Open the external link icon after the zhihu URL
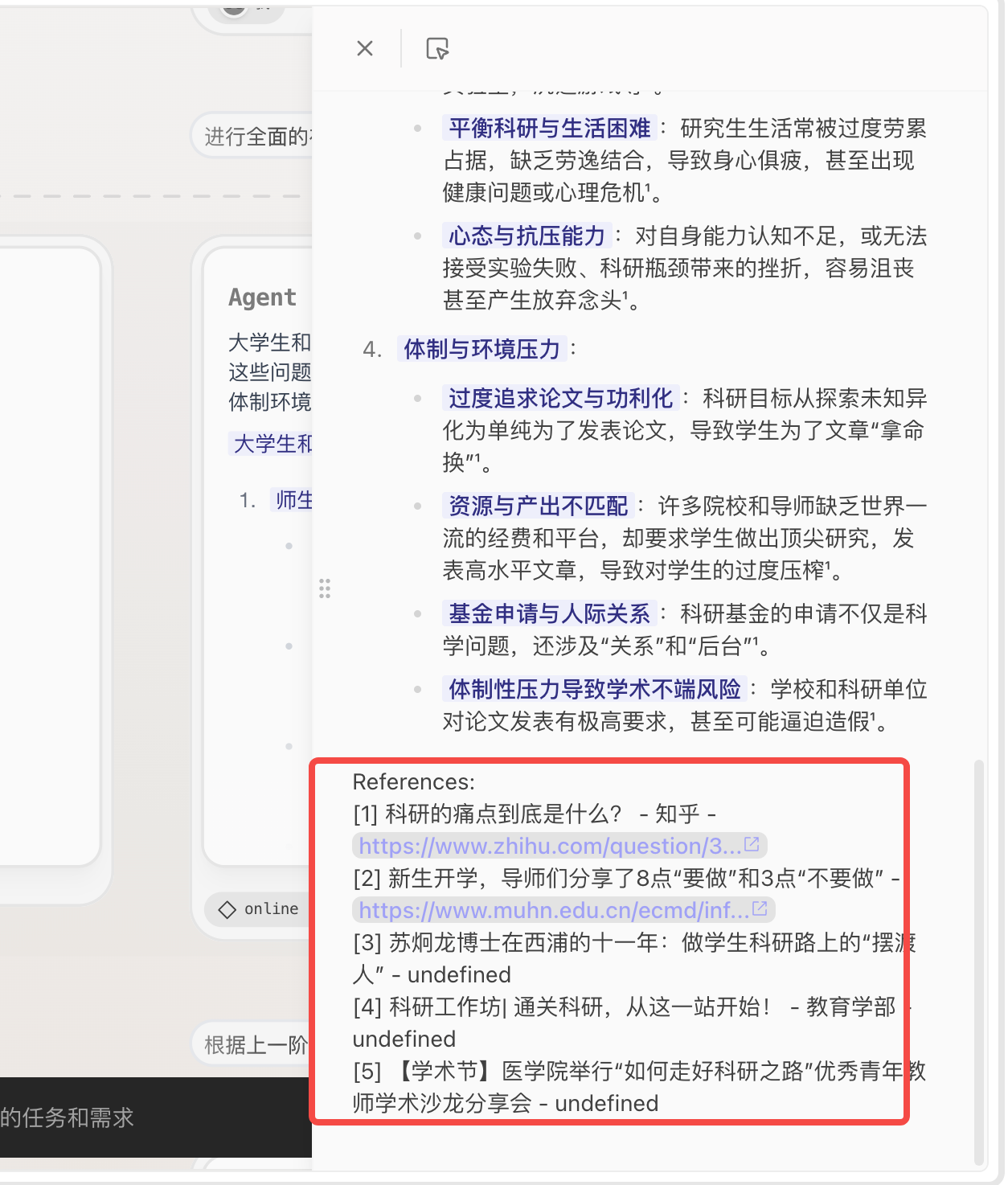The height and width of the screenshot is (1185, 1008). click(752, 845)
